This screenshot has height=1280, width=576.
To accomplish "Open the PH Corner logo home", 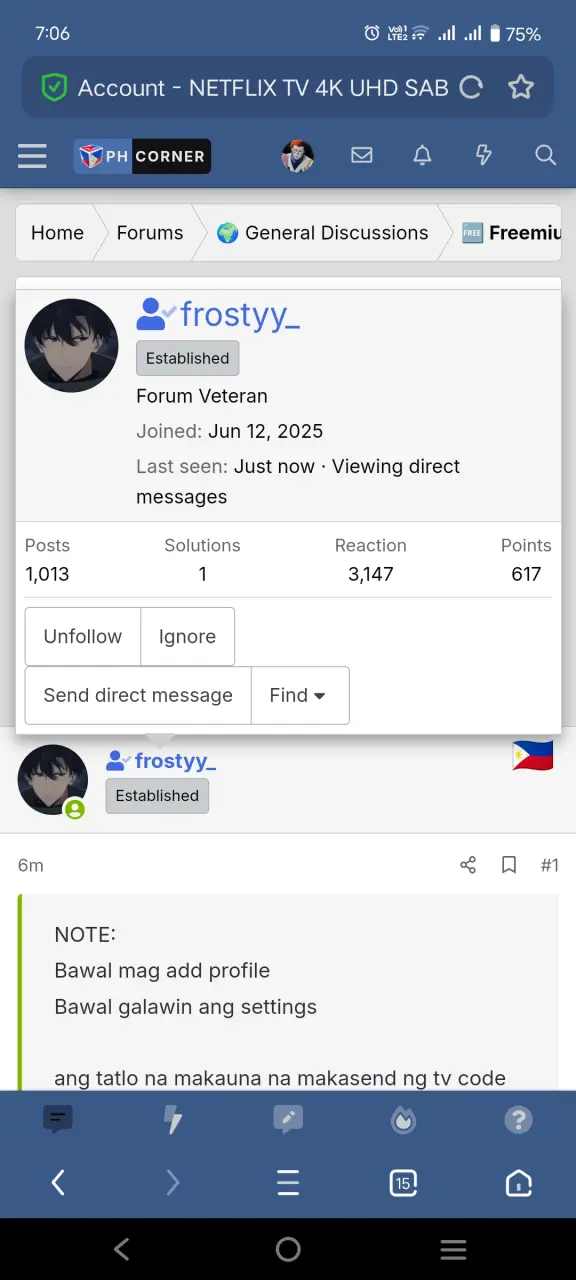I will (142, 156).
